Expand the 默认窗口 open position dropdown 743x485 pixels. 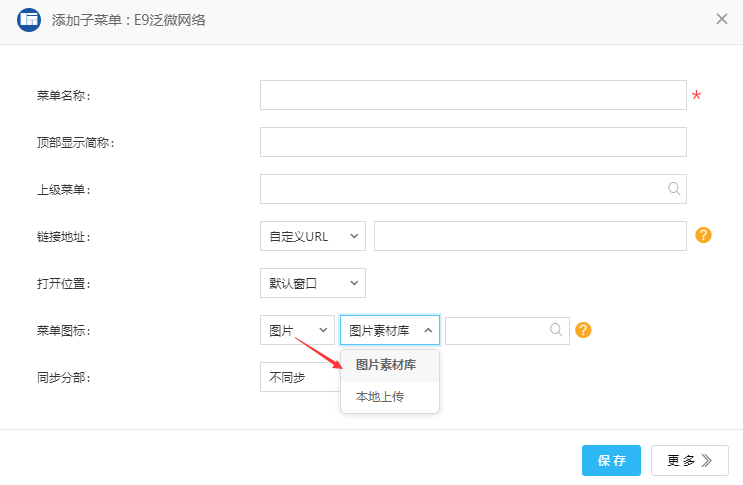[x=312, y=283]
